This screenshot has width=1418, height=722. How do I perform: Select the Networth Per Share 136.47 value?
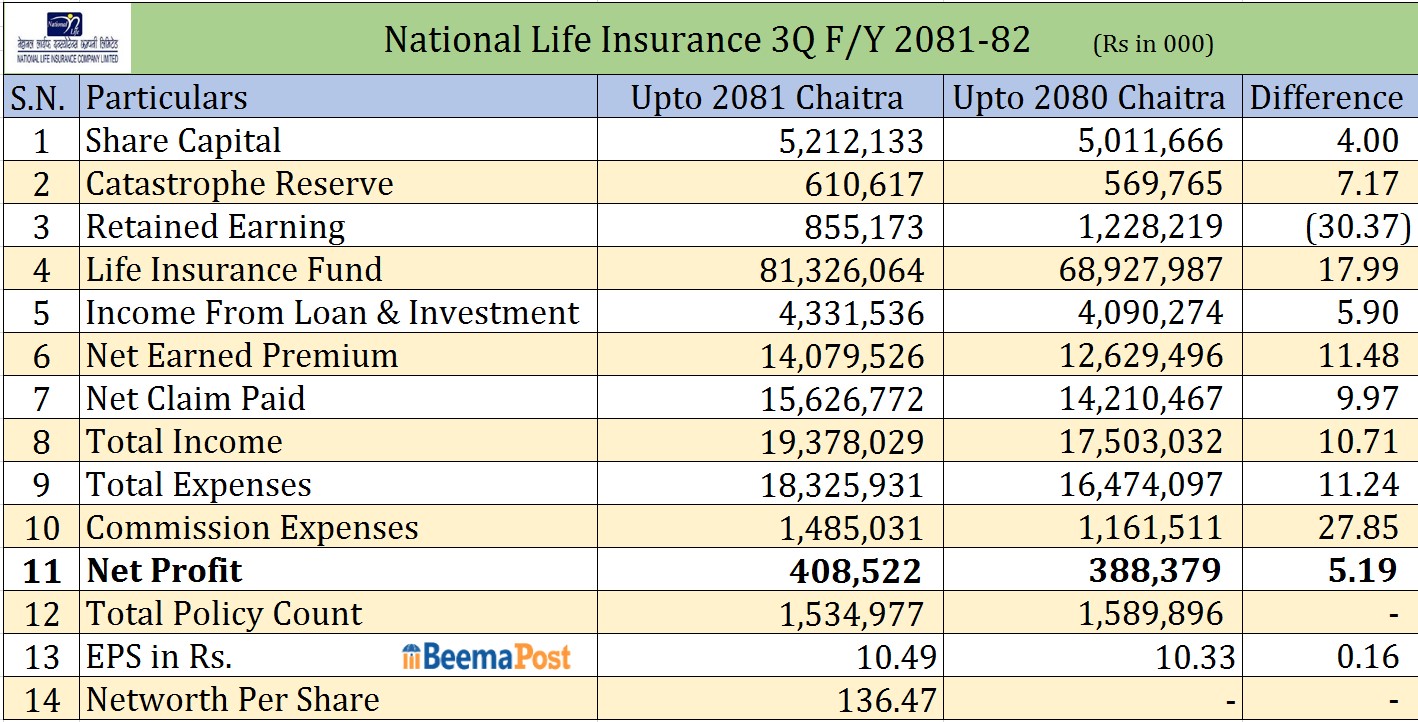[x=888, y=700]
